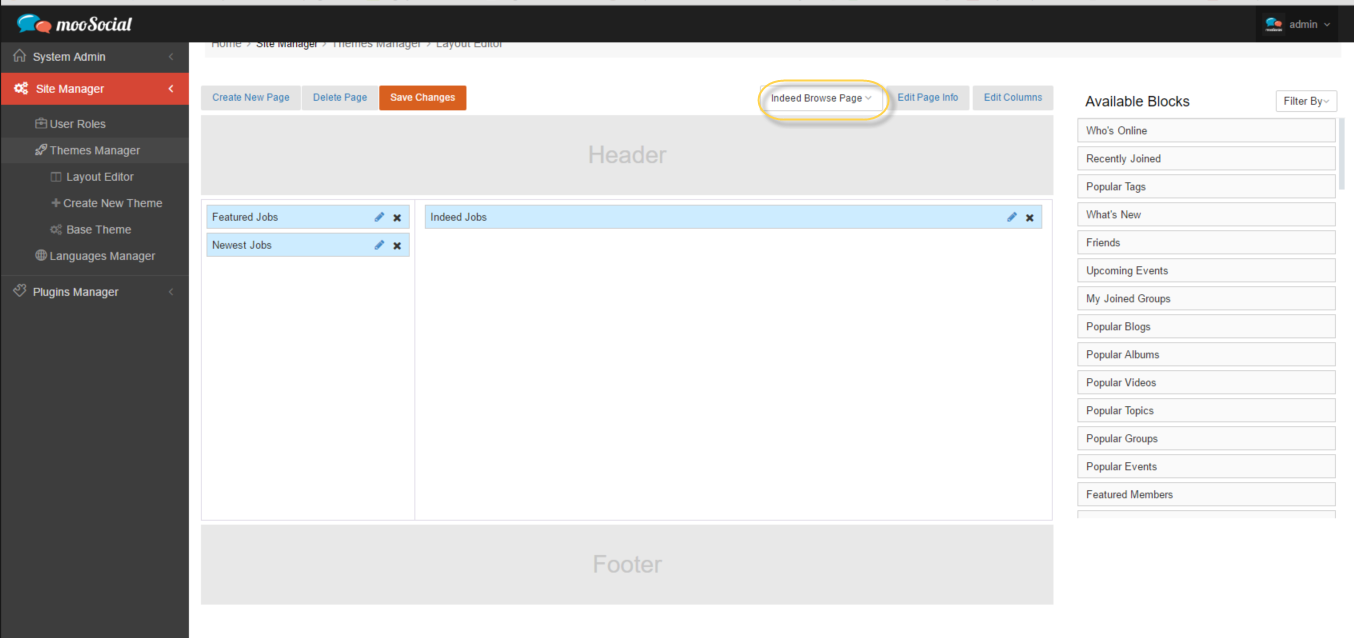Image resolution: width=1354 pixels, height=638 pixels.
Task: Open Plugins Manager section
Action: point(94,292)
